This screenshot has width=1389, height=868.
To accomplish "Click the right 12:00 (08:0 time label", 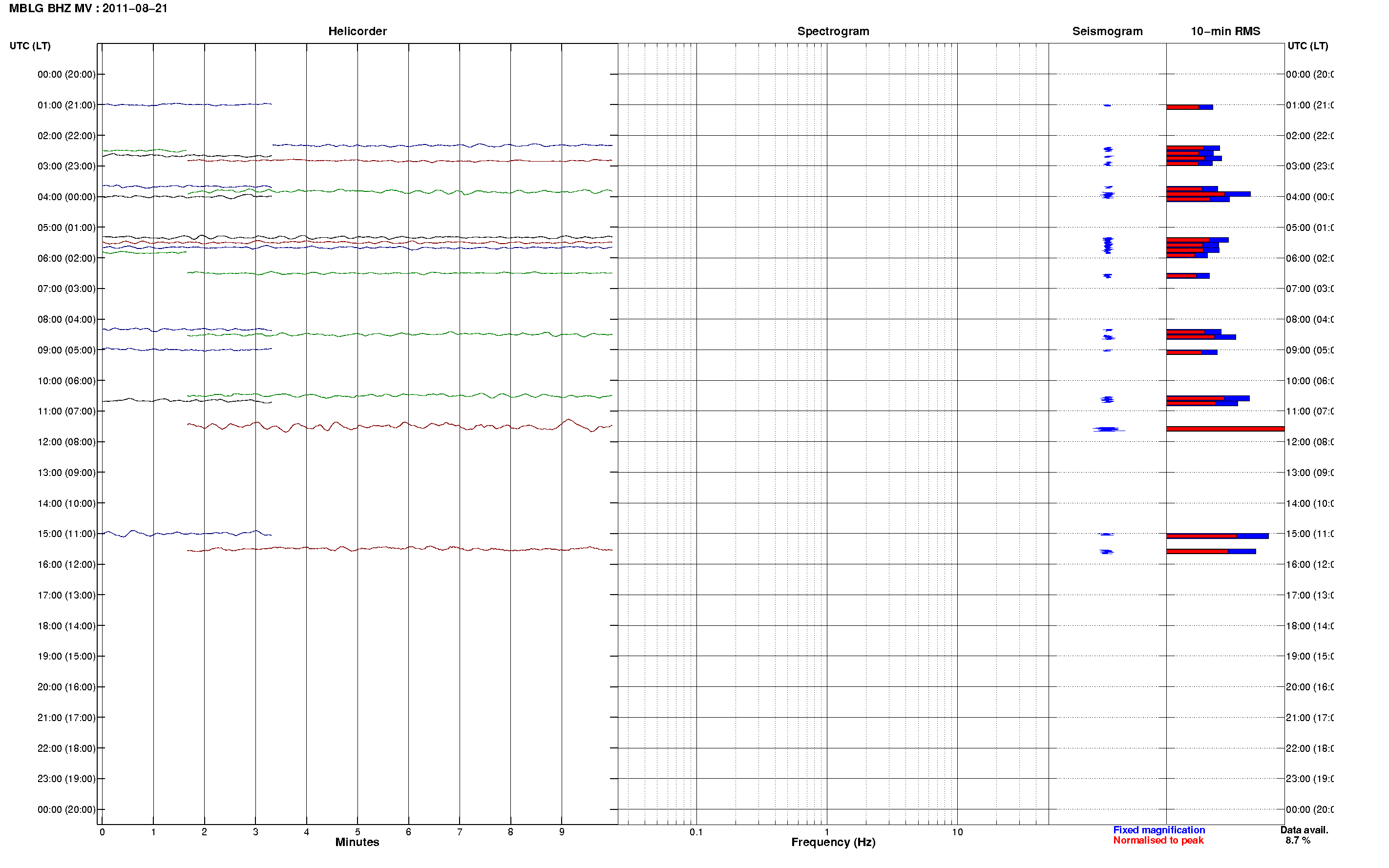I will 1309,442.
